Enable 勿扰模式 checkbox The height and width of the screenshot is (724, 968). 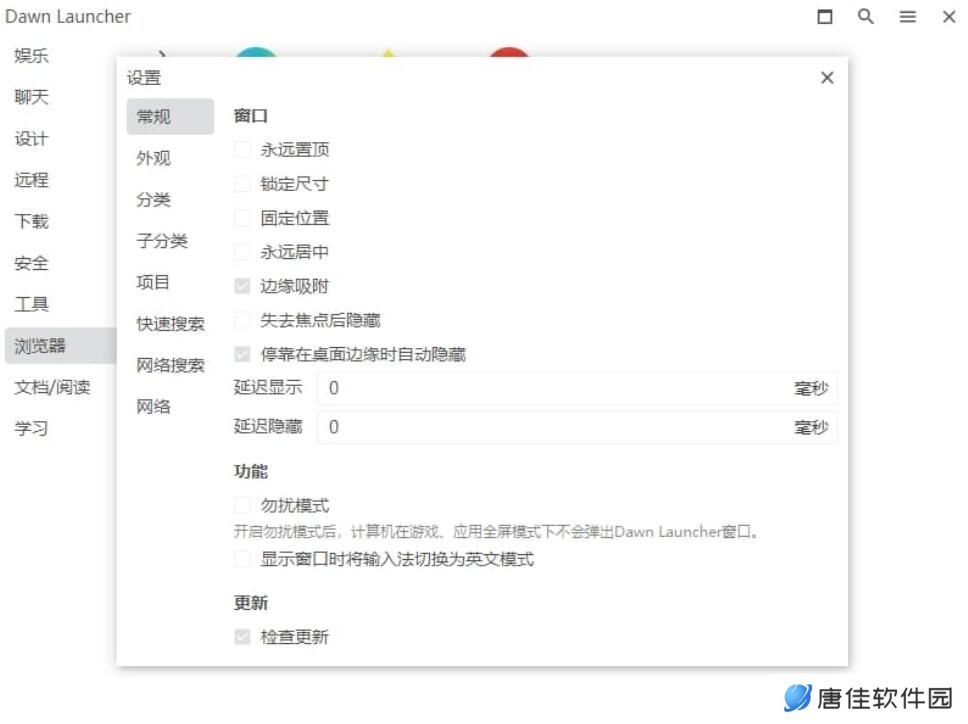click(x=242, y=506)
